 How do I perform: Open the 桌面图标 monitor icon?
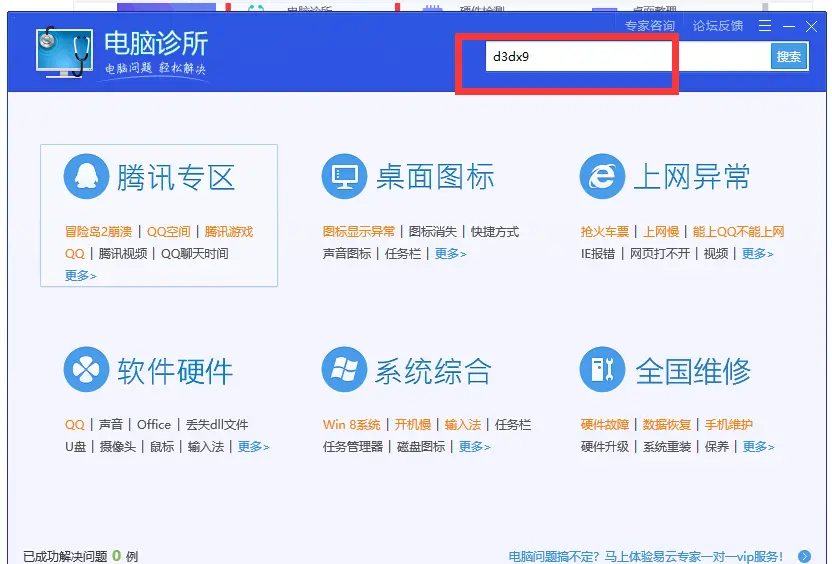pos(344,176)
